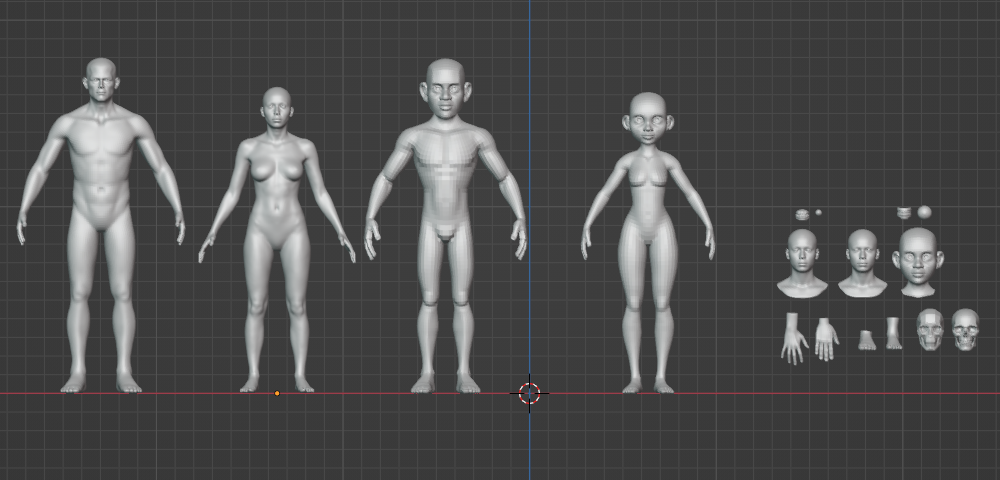Select the realistic skull model at far right
The image size is (1000, 480).
(965, 330)
